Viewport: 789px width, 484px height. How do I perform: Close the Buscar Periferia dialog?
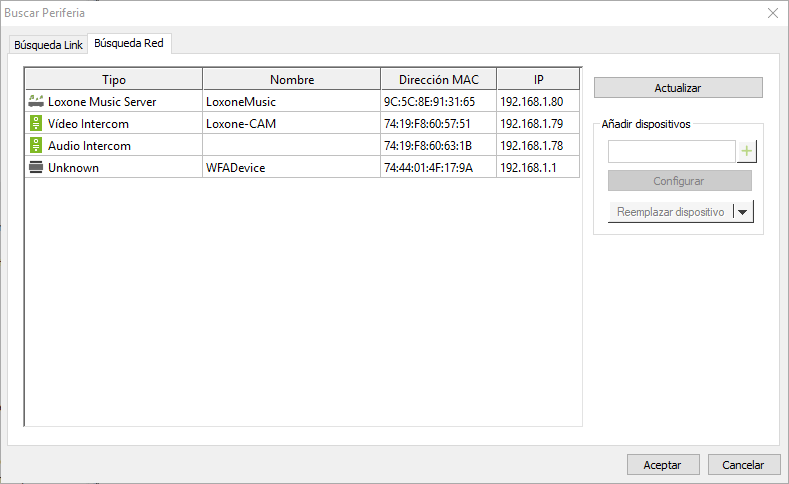(x=772, y=13)
